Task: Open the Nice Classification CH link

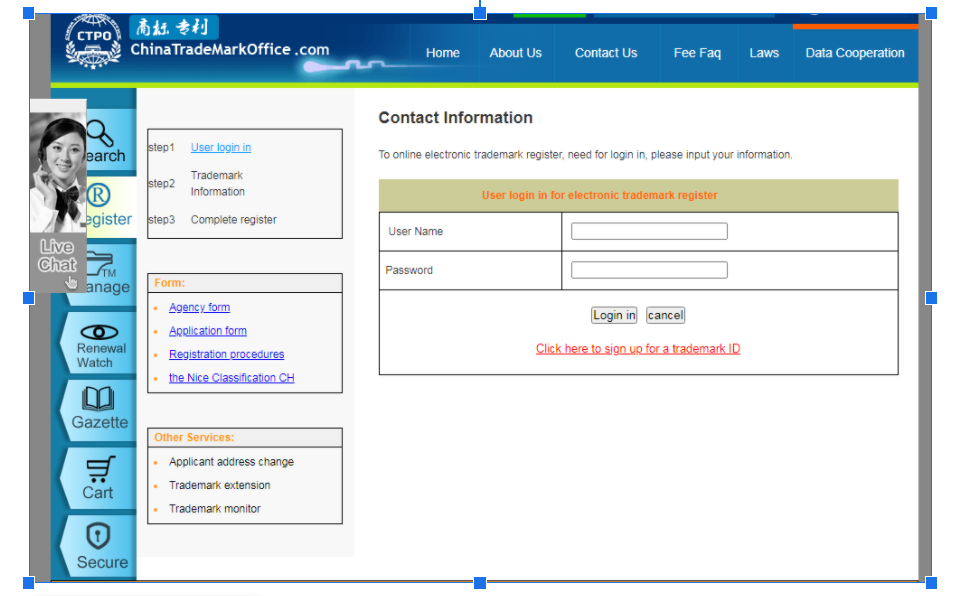Action: tap(231, 378)
